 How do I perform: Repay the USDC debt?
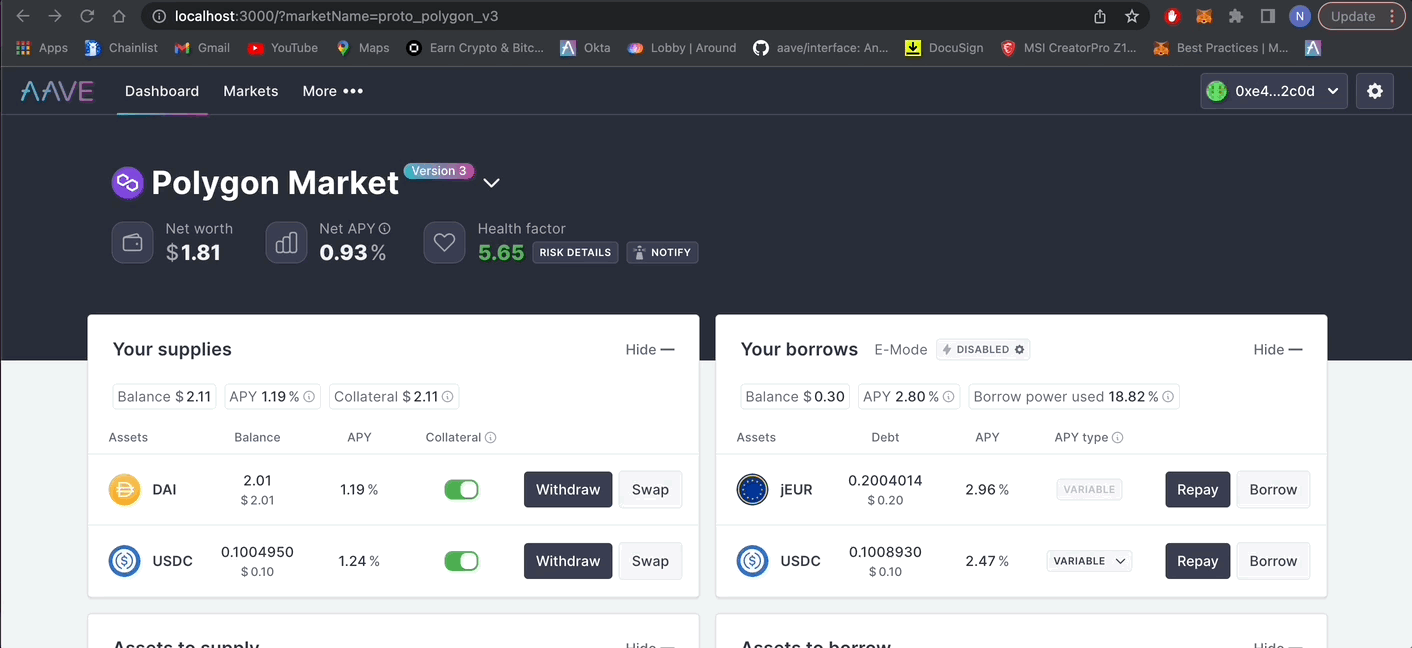tap(1197, 561)
